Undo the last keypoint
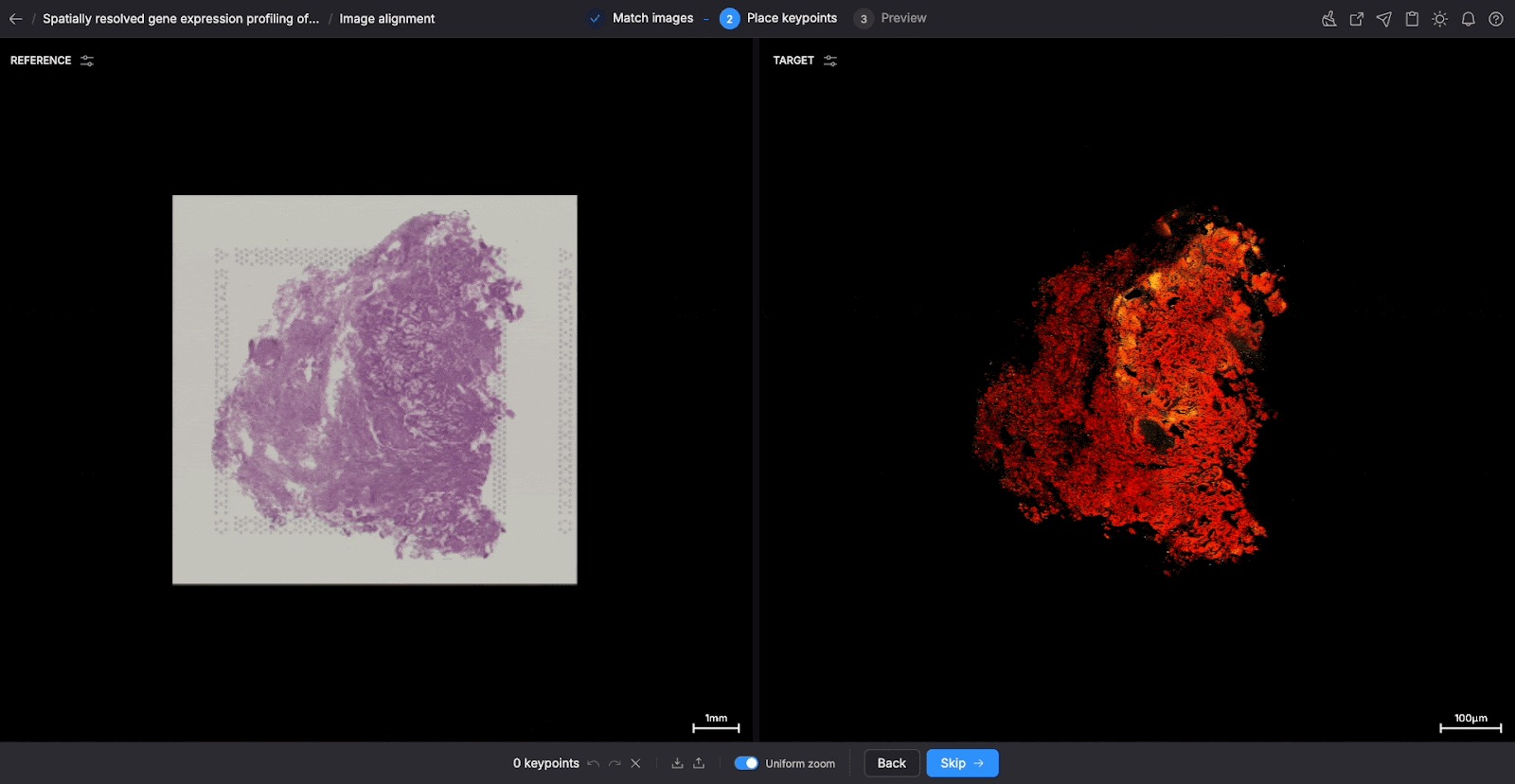Screen dimensions: 1515x784 [x=594, y=763]
